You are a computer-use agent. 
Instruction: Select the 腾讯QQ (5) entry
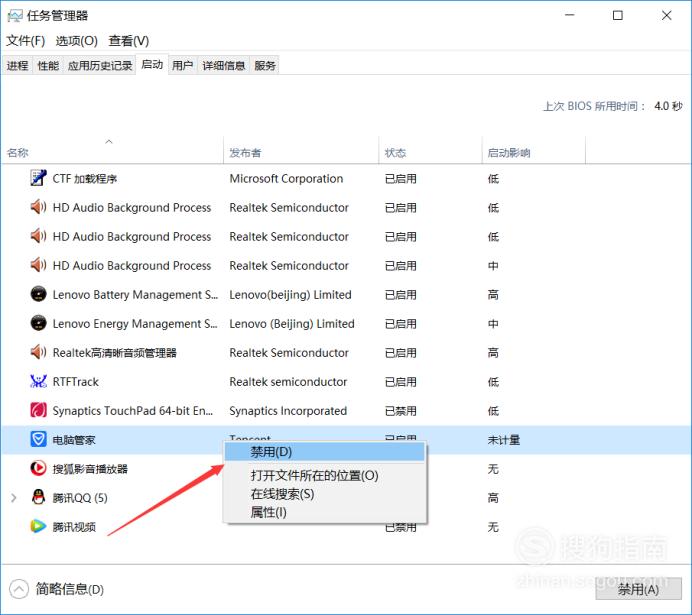point(80,498)
